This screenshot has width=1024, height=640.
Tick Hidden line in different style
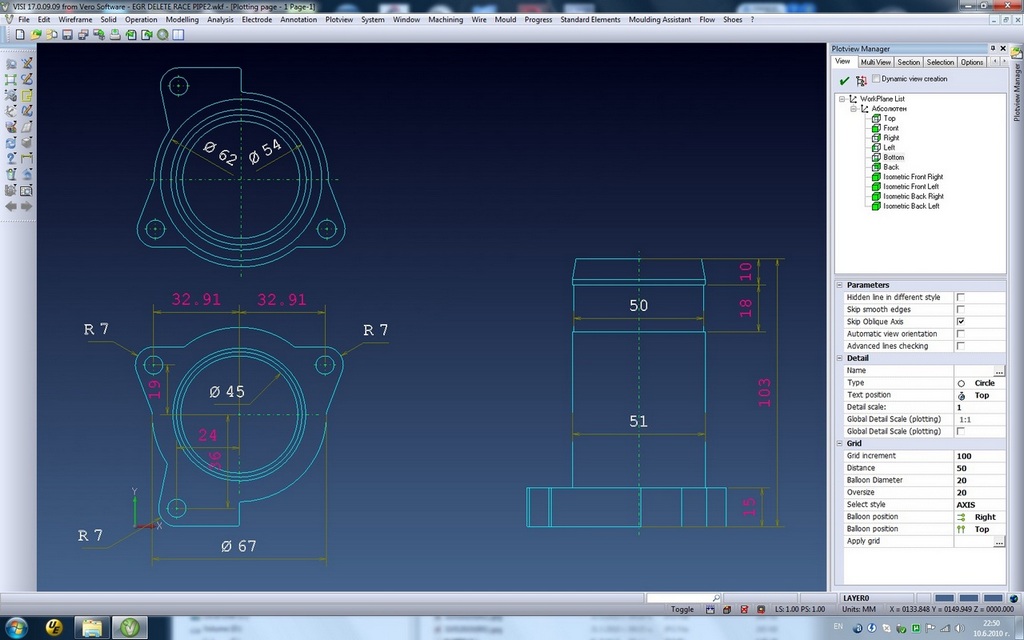tap(960, 297)
